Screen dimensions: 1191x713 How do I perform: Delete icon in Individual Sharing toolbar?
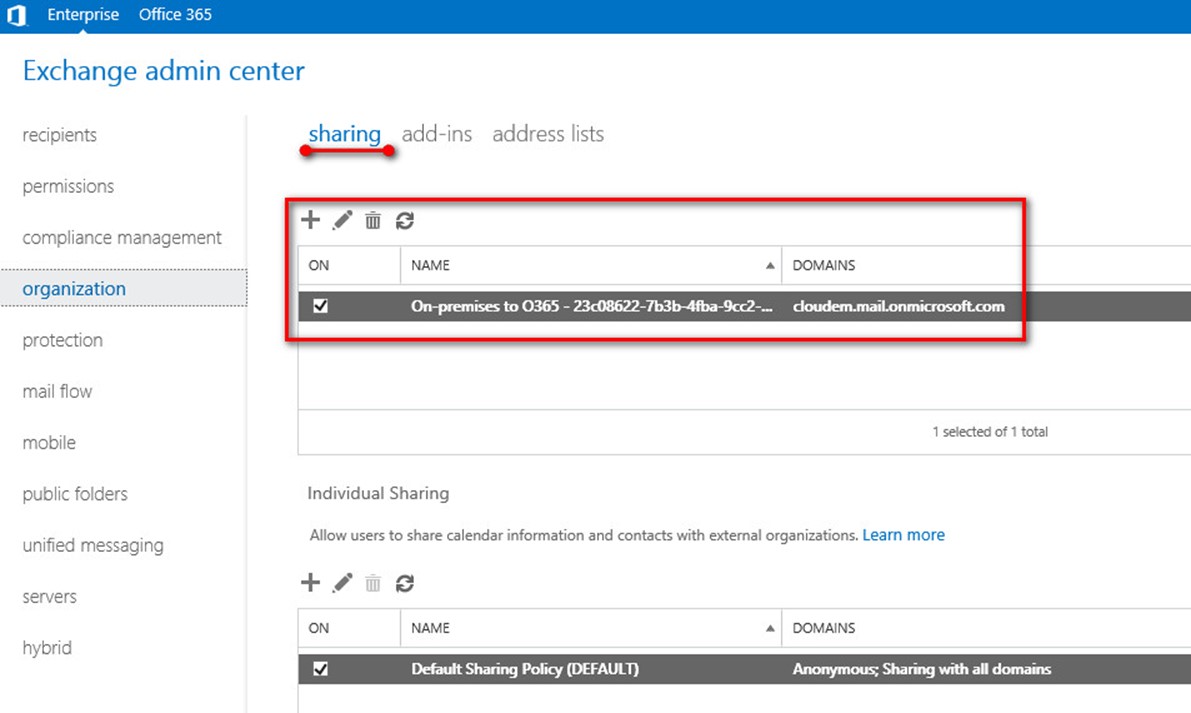(x=373, y=583)
